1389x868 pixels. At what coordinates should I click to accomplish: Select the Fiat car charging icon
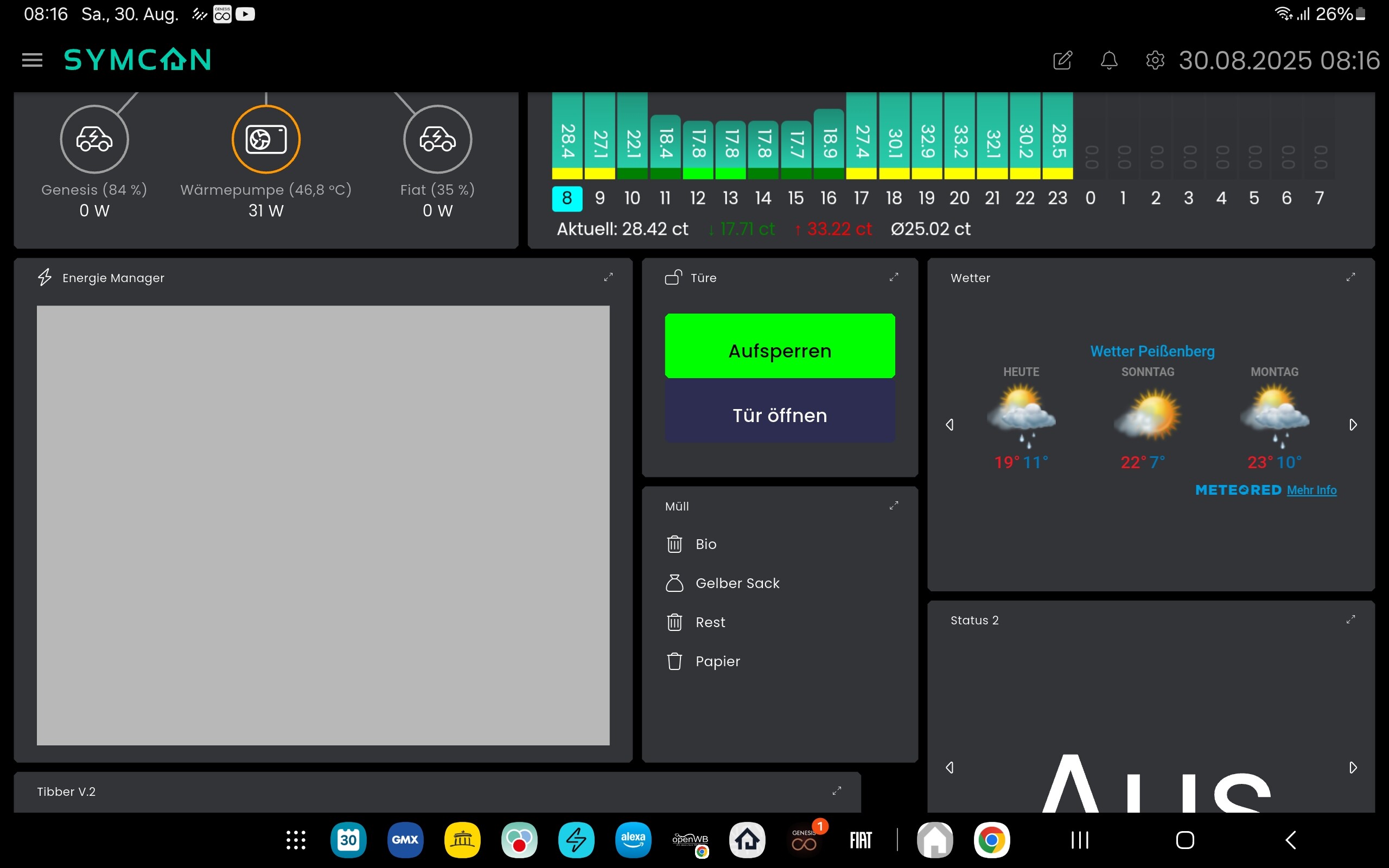pos(437,139)
